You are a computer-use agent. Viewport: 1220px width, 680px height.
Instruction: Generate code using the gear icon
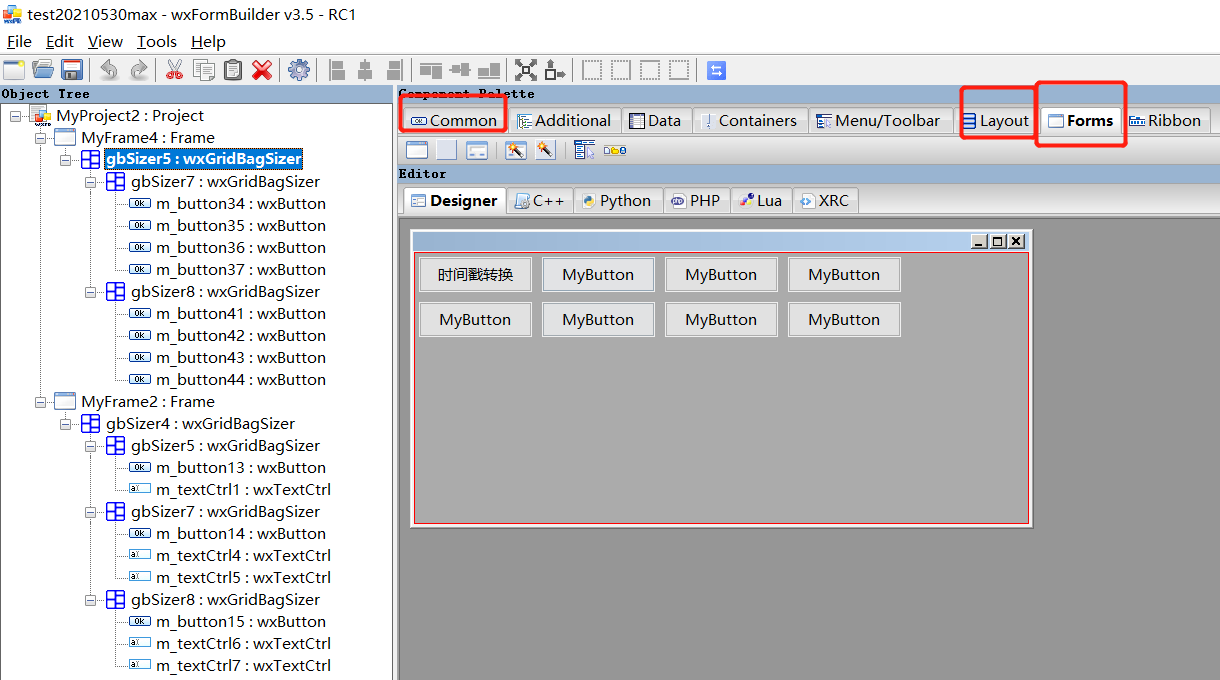(298, 70)
